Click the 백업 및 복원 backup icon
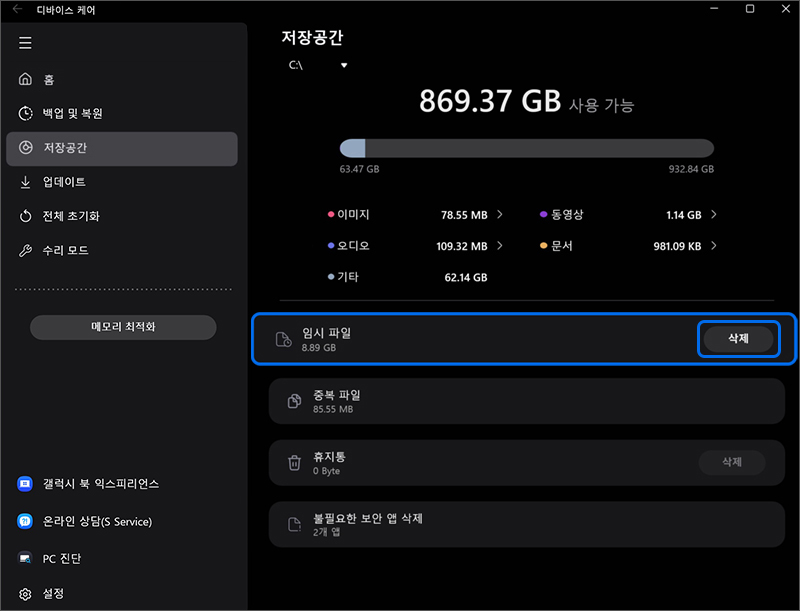800x611 pixels. [x=25, y=113]
